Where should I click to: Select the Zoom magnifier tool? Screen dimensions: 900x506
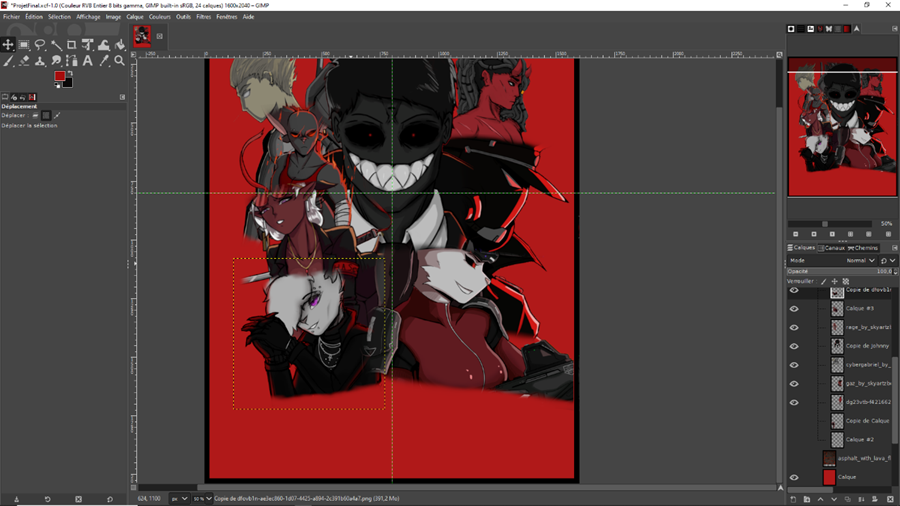(120, 61)
